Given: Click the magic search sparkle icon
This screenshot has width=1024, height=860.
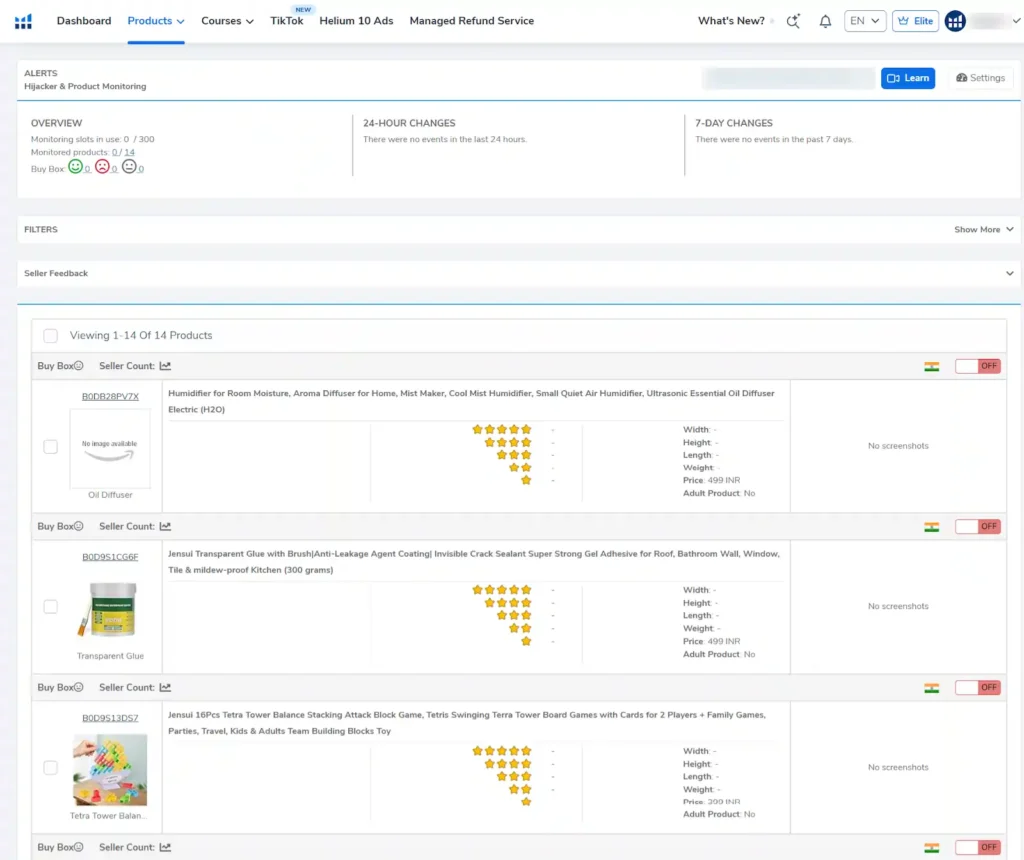Looking at the screenshot, I should pyautogui.click(x=794, y=21).
